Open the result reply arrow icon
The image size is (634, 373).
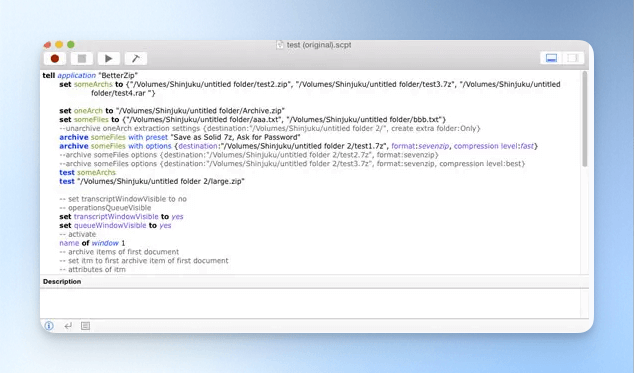click(68, 326)
